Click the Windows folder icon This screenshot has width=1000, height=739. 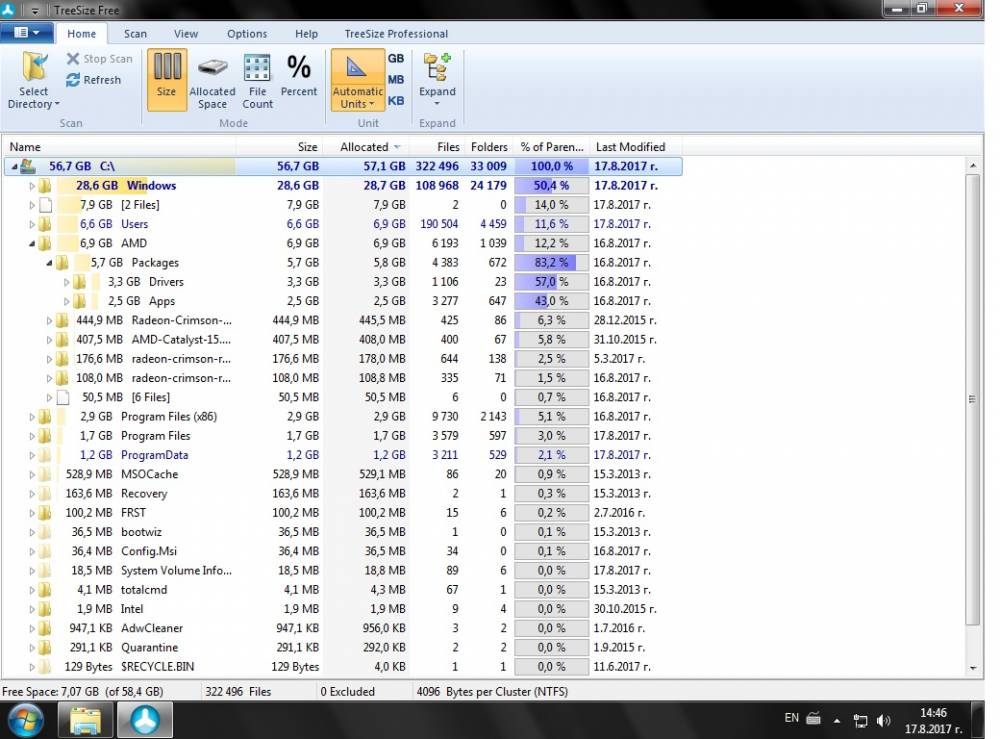coord(45,186)
